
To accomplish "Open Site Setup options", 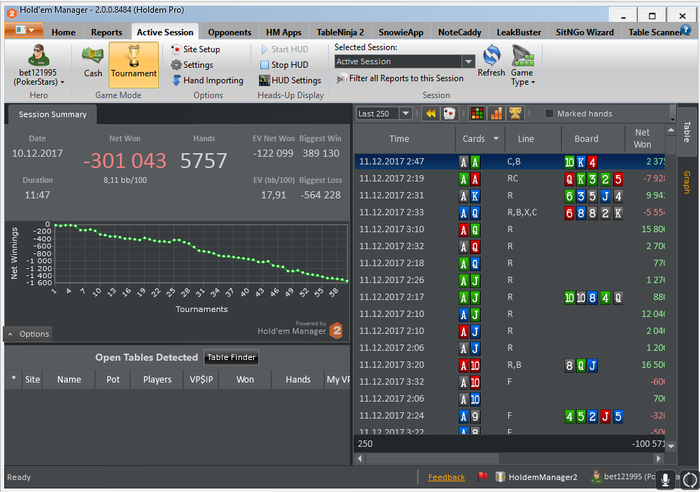I will coord(196,49).
